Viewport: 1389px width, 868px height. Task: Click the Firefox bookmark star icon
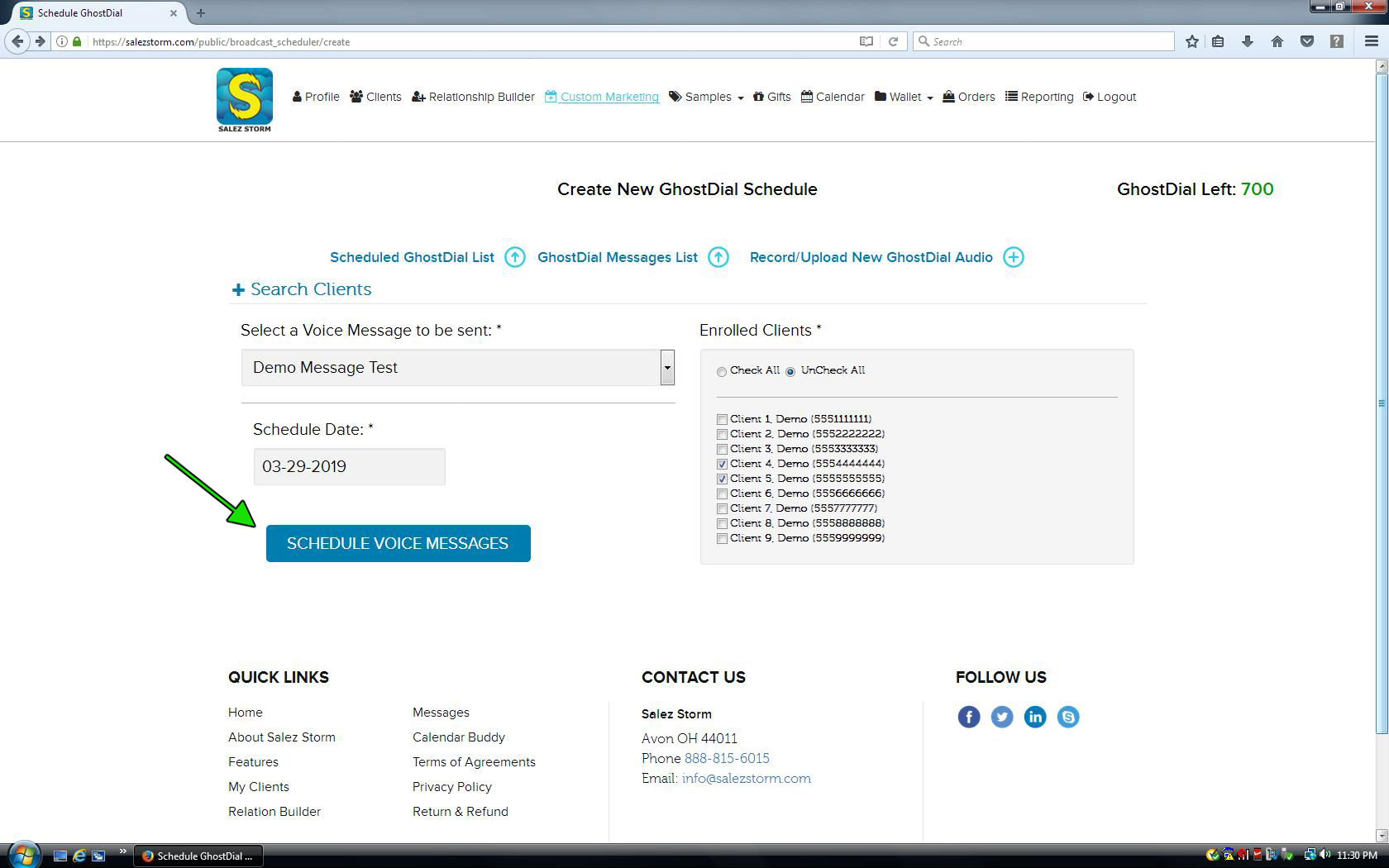[1191, 41]
